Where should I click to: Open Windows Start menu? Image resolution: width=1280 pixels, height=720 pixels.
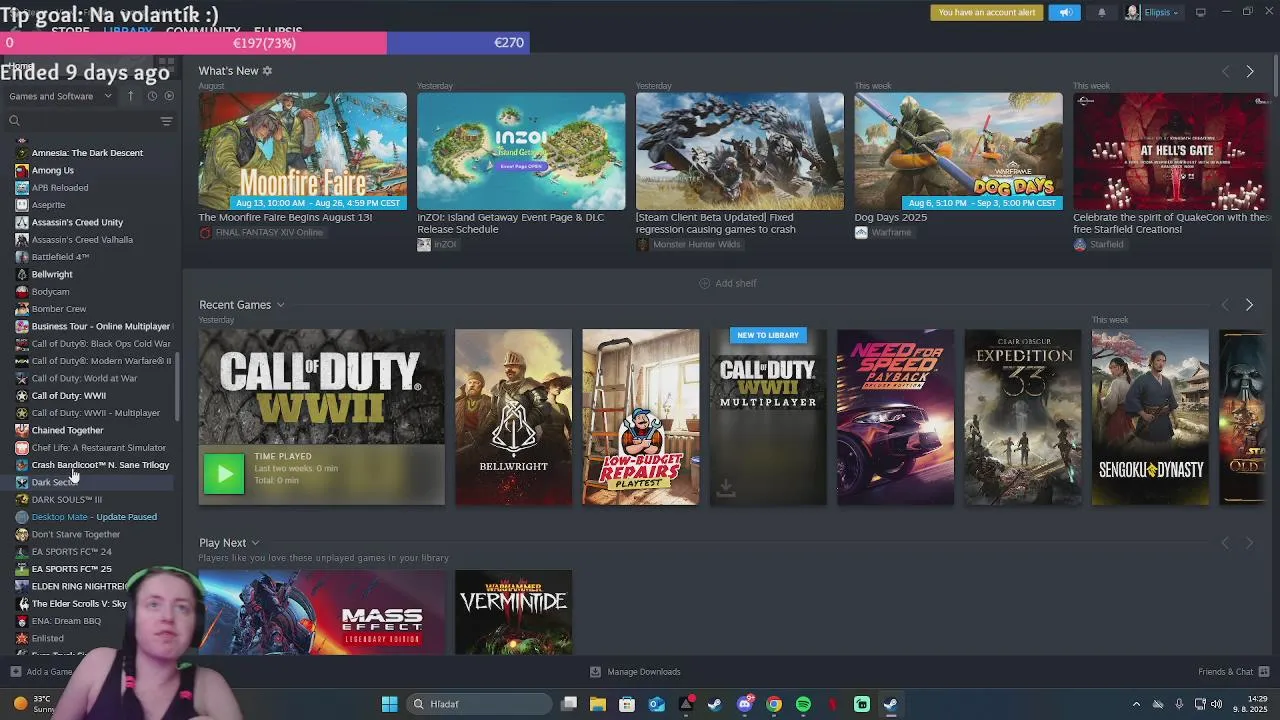(390, 704)
